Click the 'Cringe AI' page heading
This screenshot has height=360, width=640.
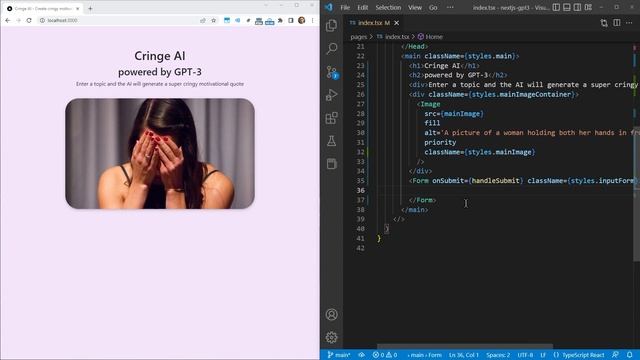160,56
